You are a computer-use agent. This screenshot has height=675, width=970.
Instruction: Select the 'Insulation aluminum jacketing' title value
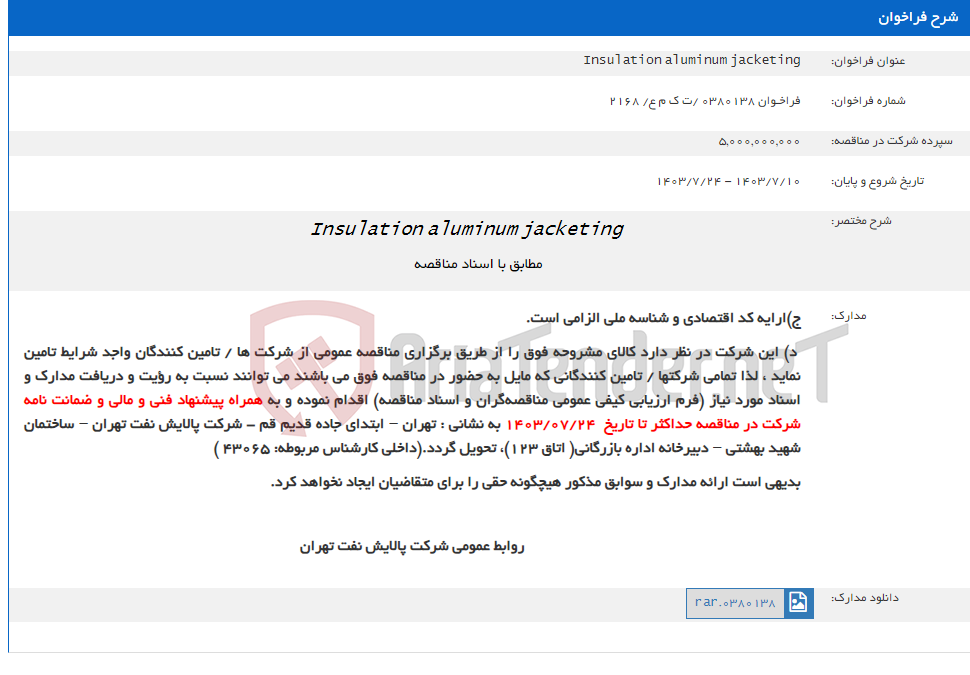692,60
